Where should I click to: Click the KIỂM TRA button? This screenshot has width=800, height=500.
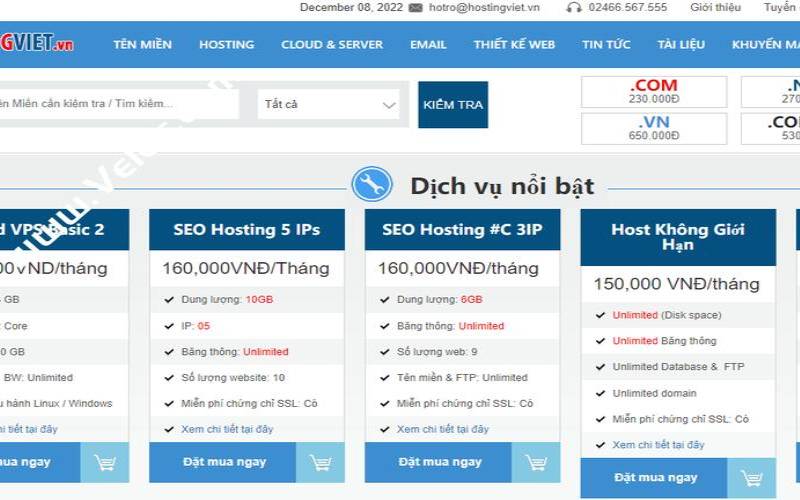453,105
